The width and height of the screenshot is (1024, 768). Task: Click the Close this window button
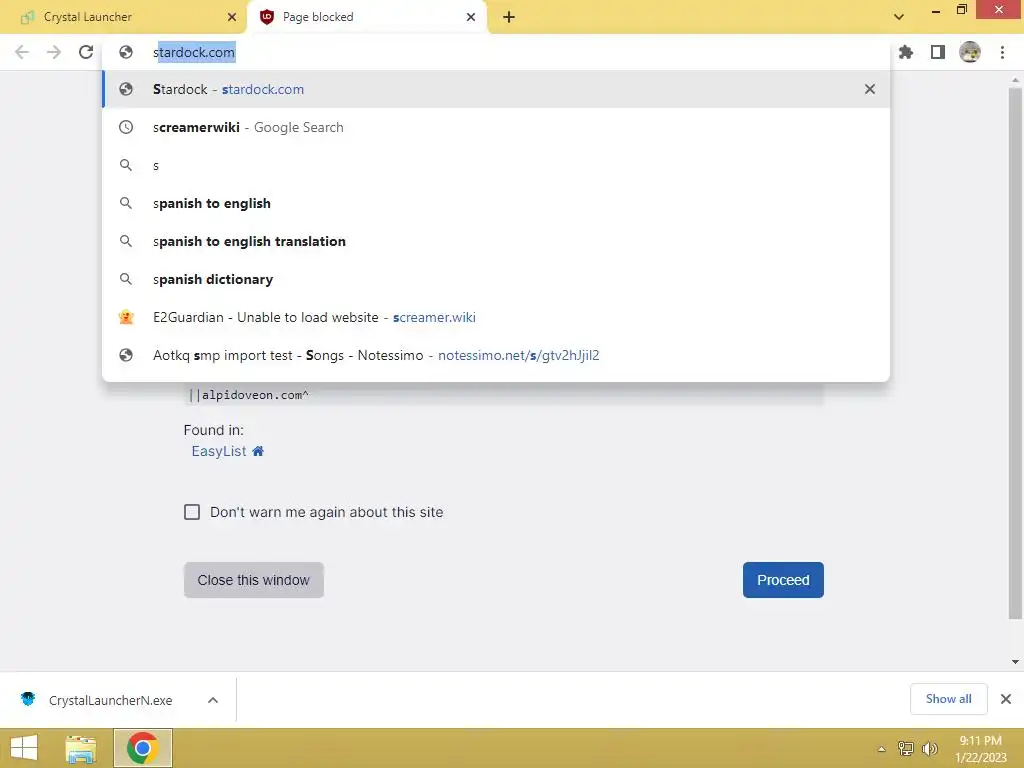253,580
